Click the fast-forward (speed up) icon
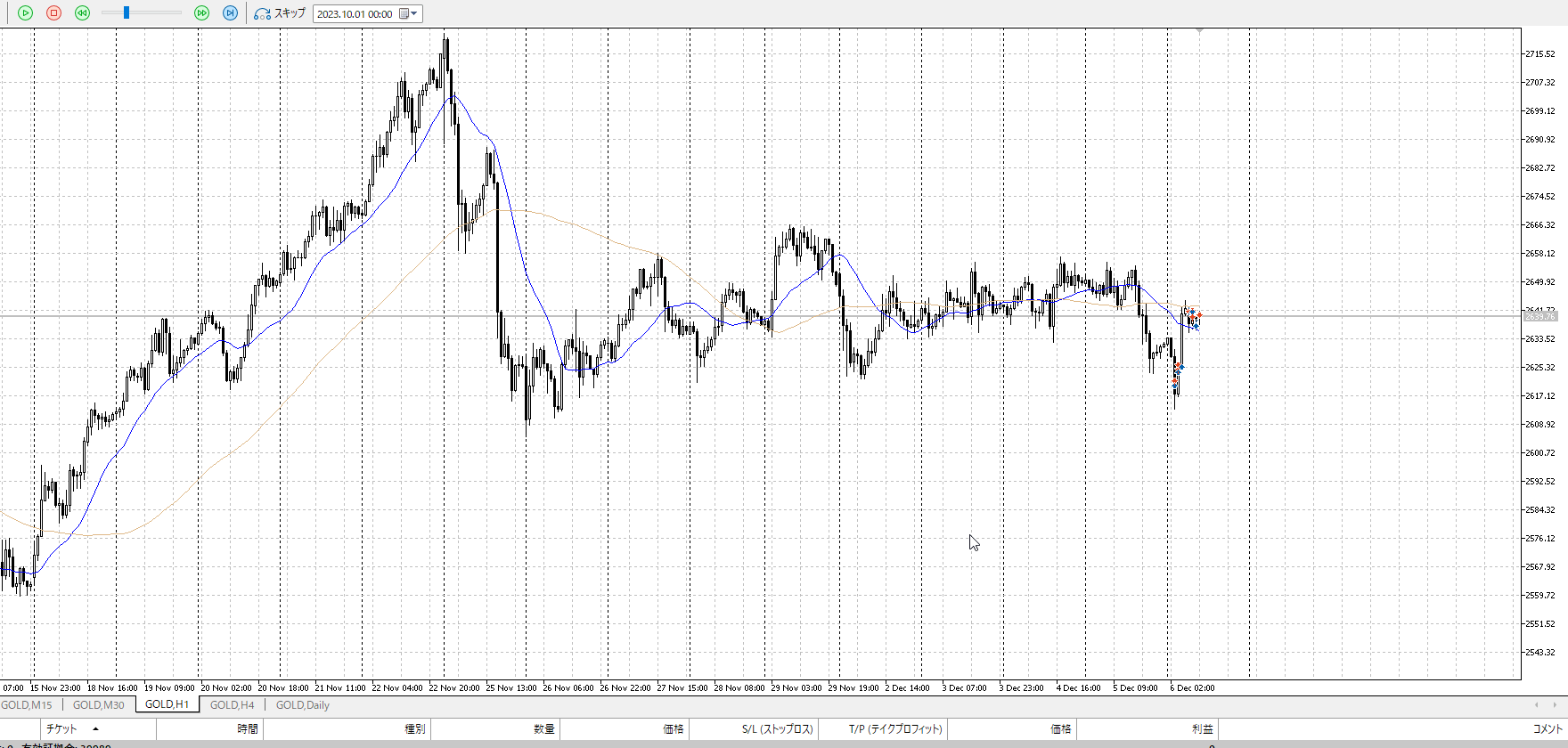Screen dimensions: 1568x748 201,13
